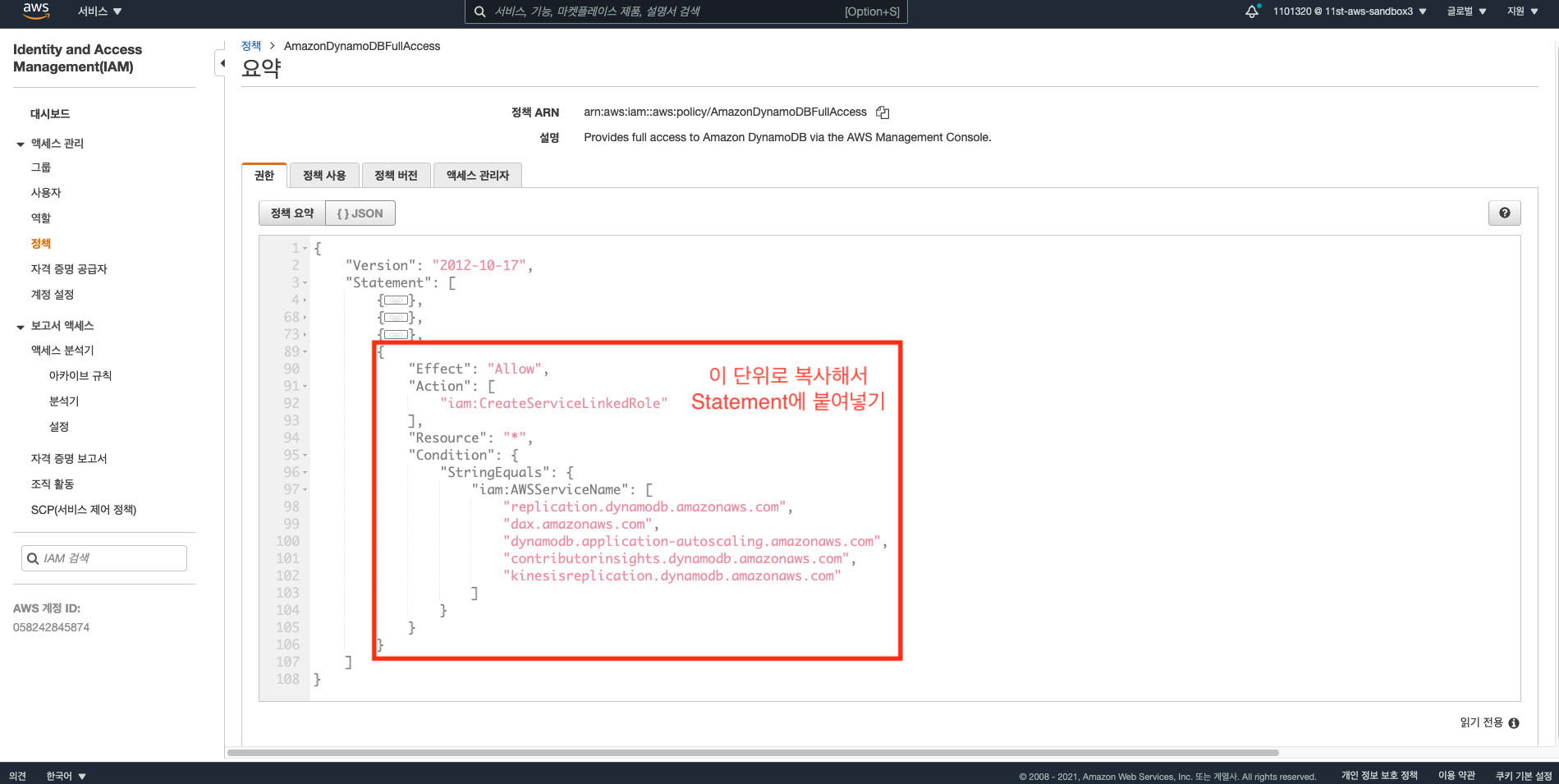Click the IAM search magnifier icon

click(33, 558)
